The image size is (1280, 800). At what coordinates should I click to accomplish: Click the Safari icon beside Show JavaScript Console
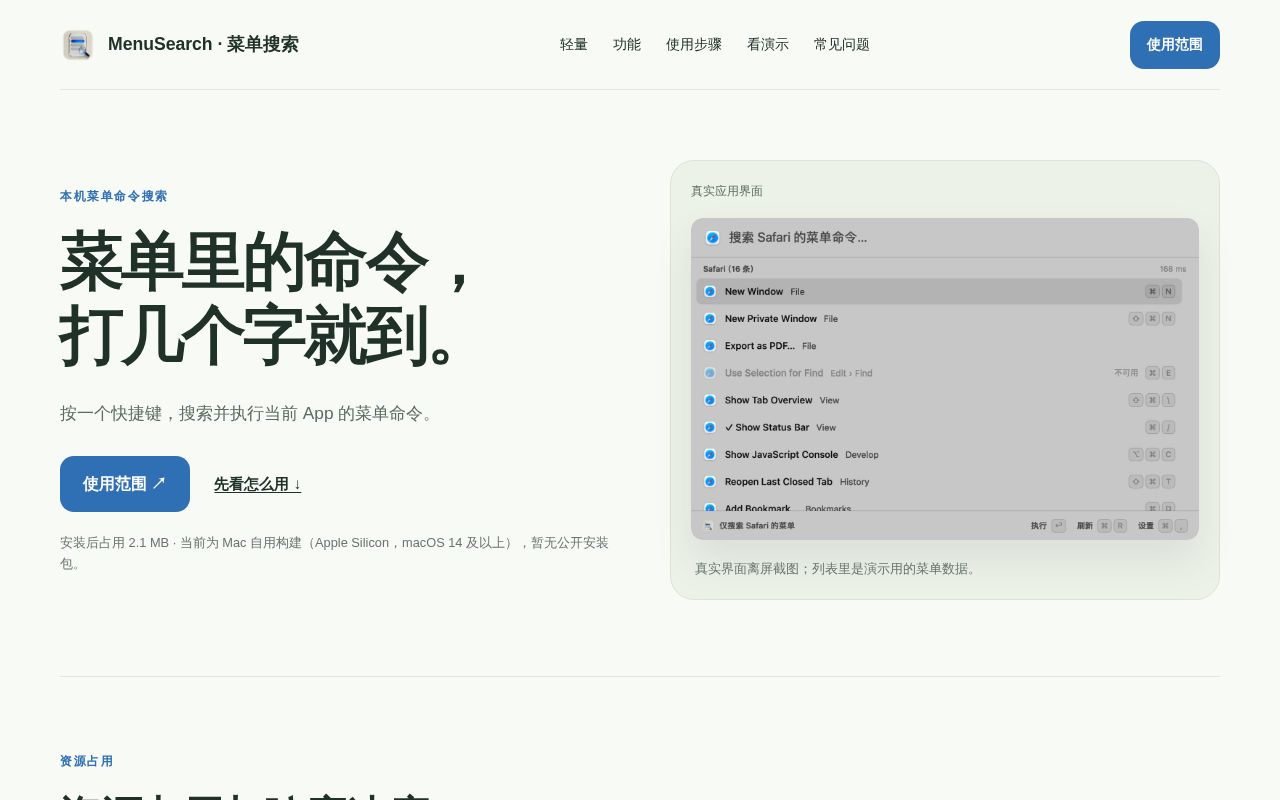[x=710, y=454]
